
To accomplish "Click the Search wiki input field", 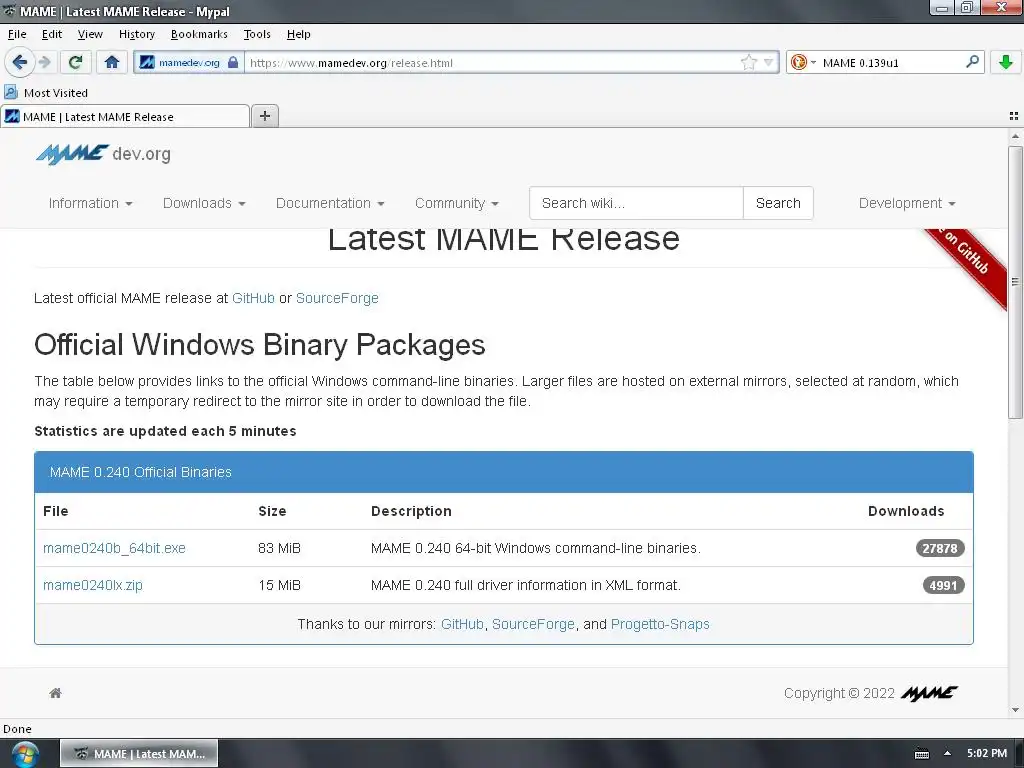I will pyautogui.click(x=636, y=203).
